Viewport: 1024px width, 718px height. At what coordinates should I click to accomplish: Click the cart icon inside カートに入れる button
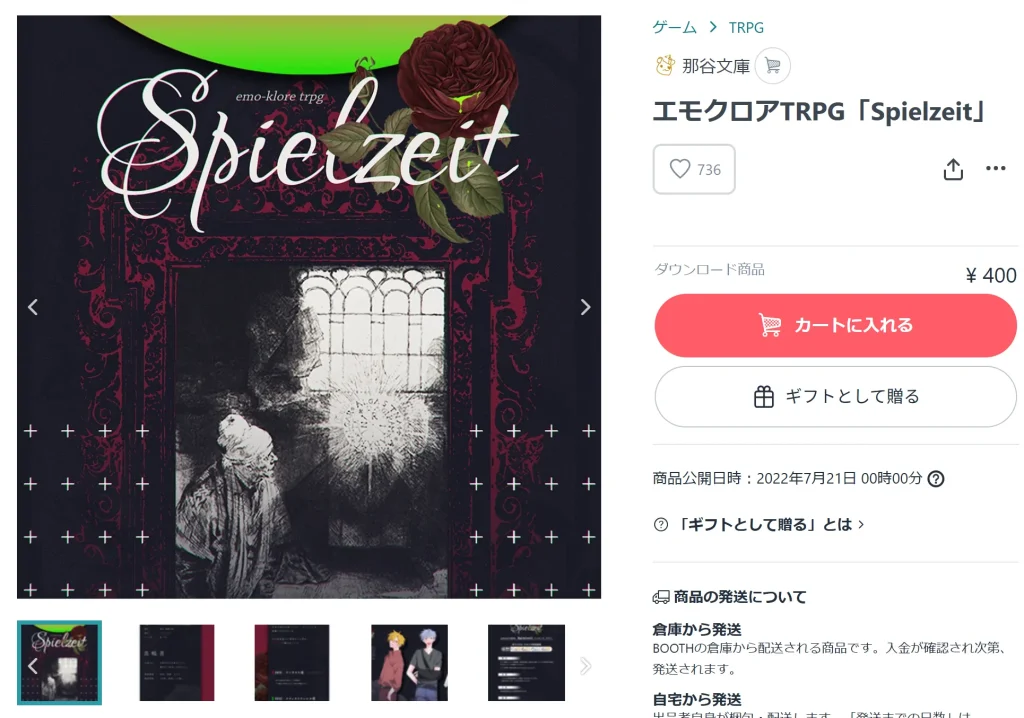[770, 325]
